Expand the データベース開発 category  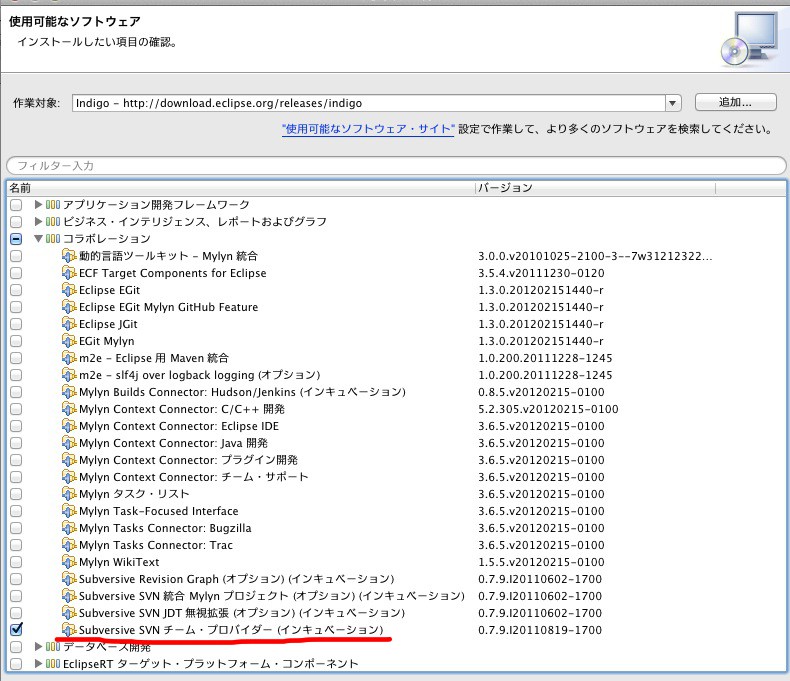pos(38,646)
